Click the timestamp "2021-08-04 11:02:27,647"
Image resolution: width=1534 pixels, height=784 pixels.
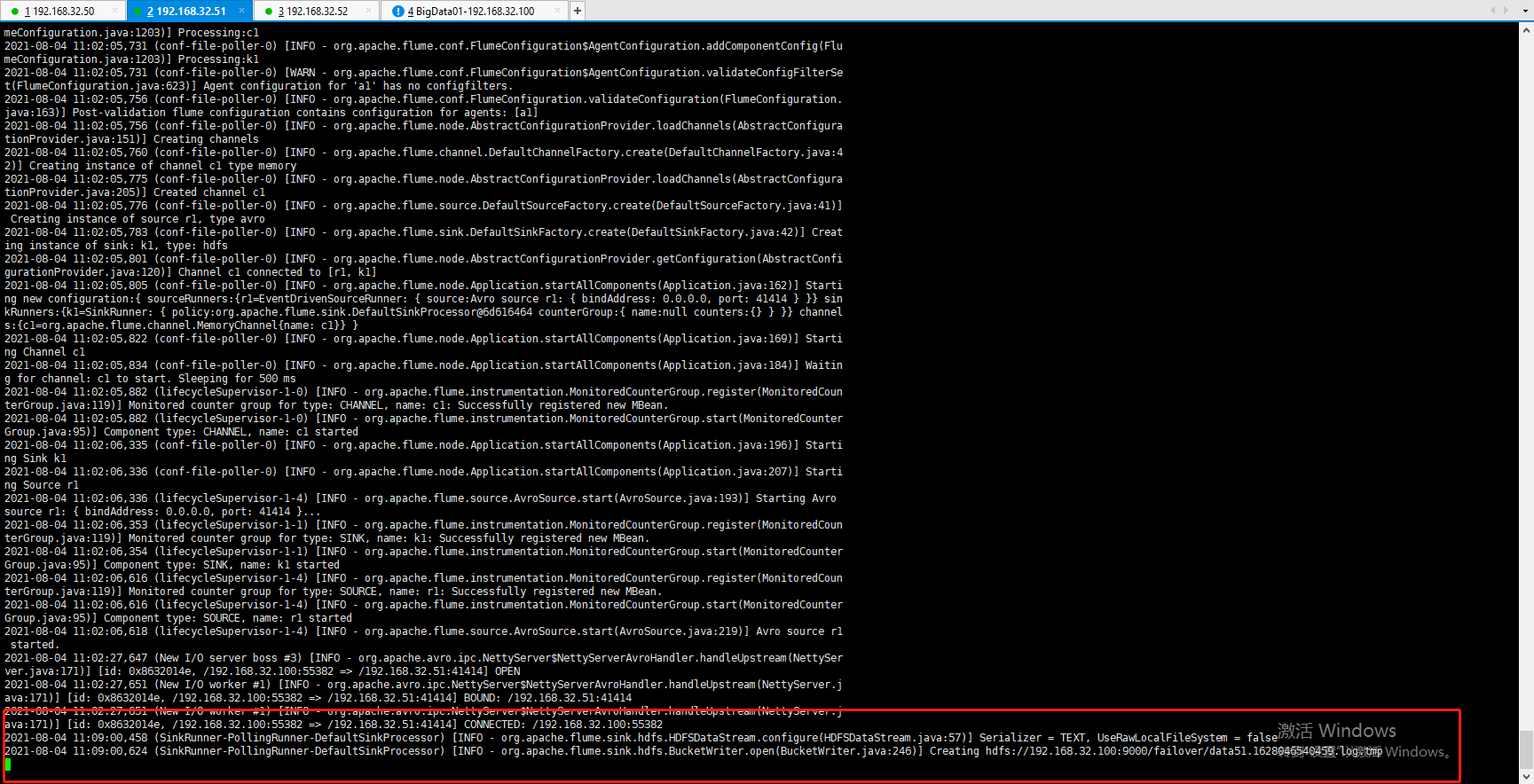[76, 658]
